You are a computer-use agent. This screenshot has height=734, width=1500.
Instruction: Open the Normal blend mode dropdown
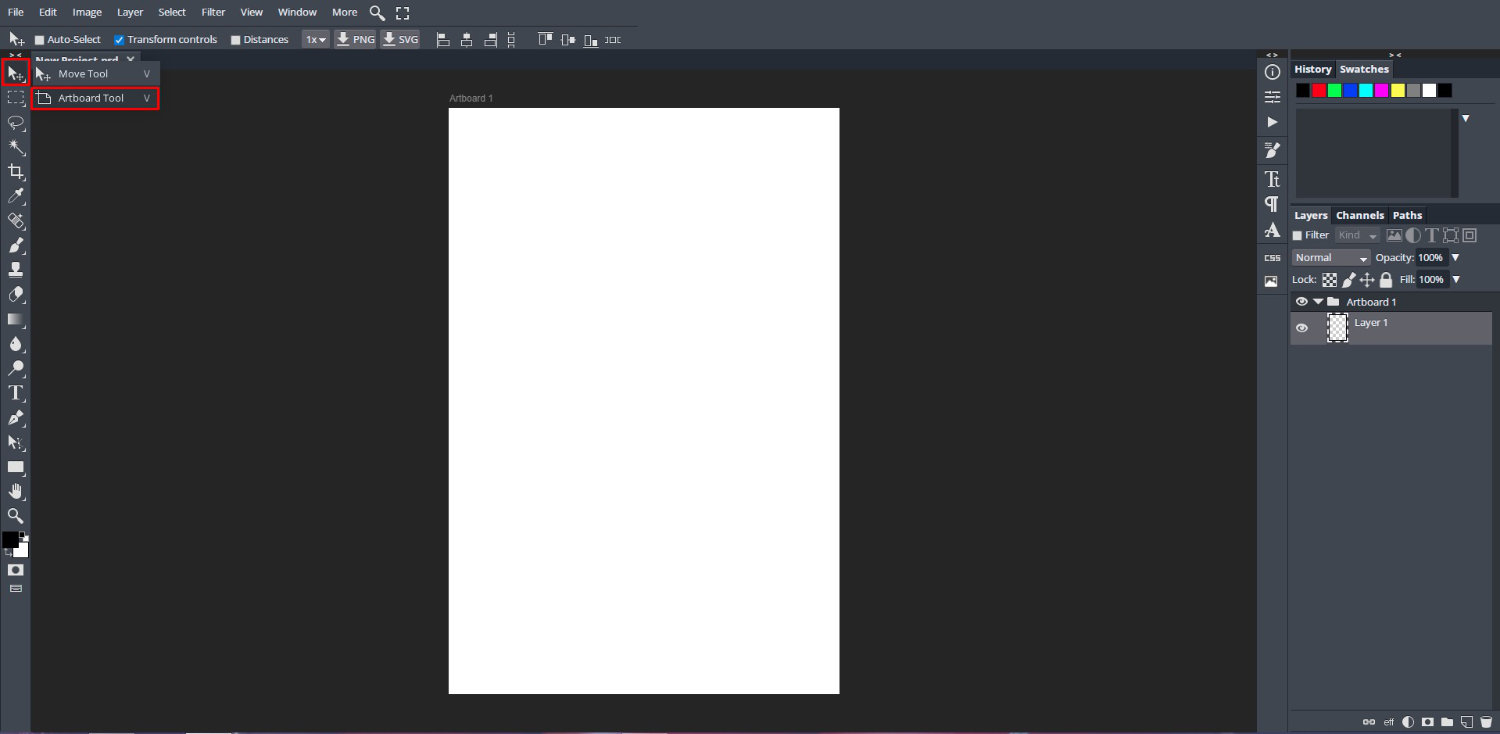[x=1331, y=258]
